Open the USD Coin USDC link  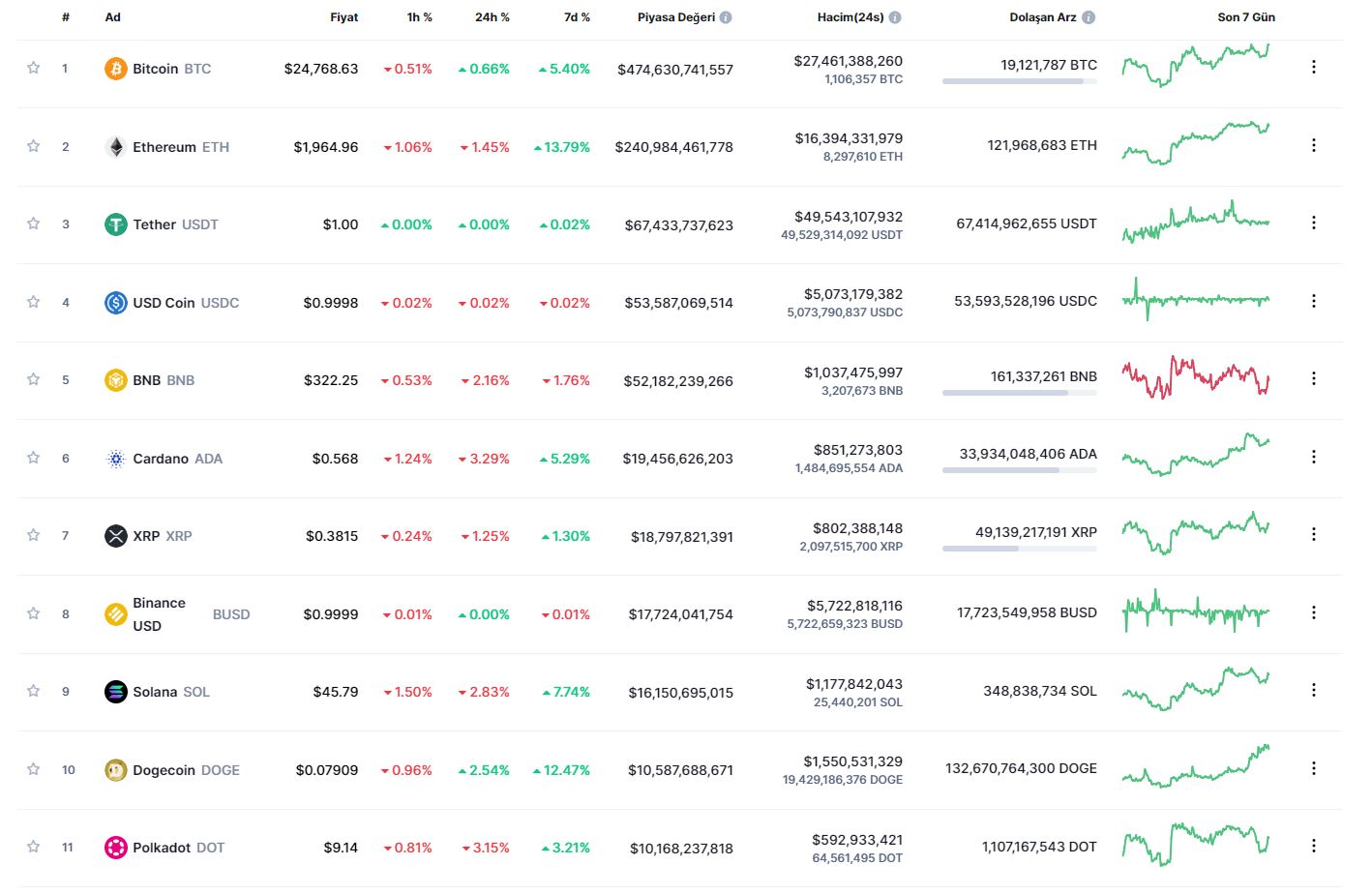pos(185,303)
